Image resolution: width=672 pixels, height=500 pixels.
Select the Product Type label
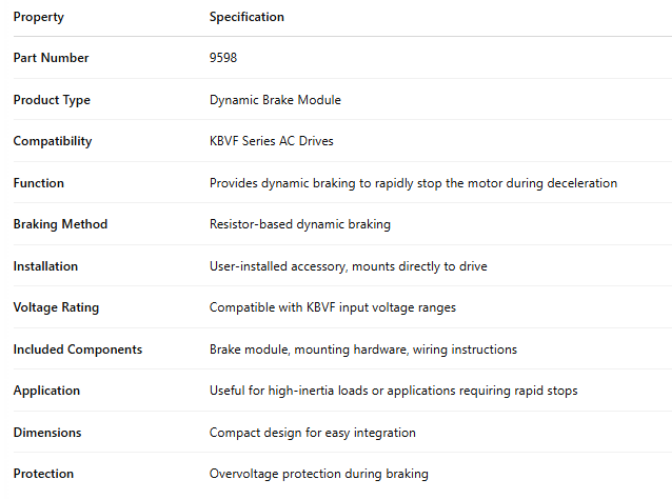[52, 100]
